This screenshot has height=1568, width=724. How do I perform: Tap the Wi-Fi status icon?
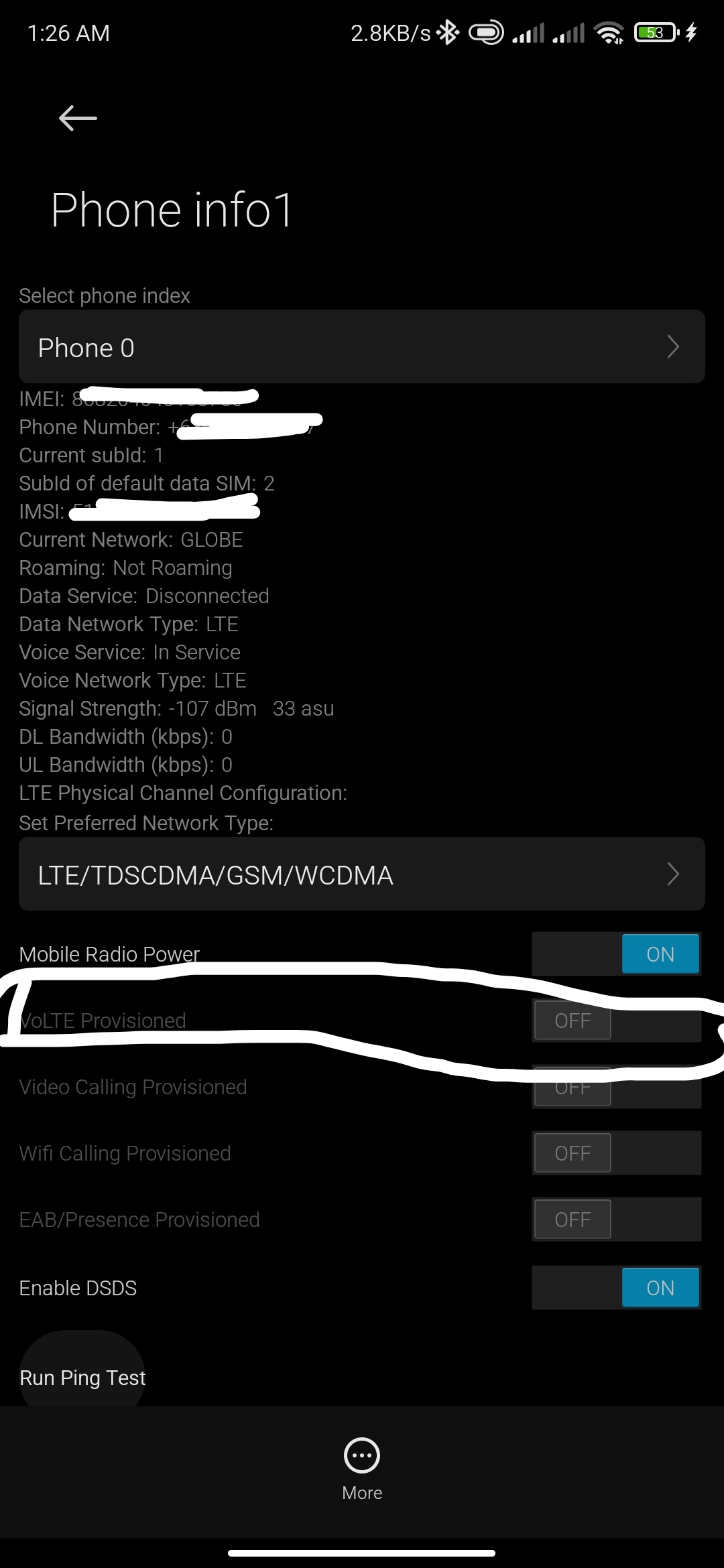[x=609, y=32]
